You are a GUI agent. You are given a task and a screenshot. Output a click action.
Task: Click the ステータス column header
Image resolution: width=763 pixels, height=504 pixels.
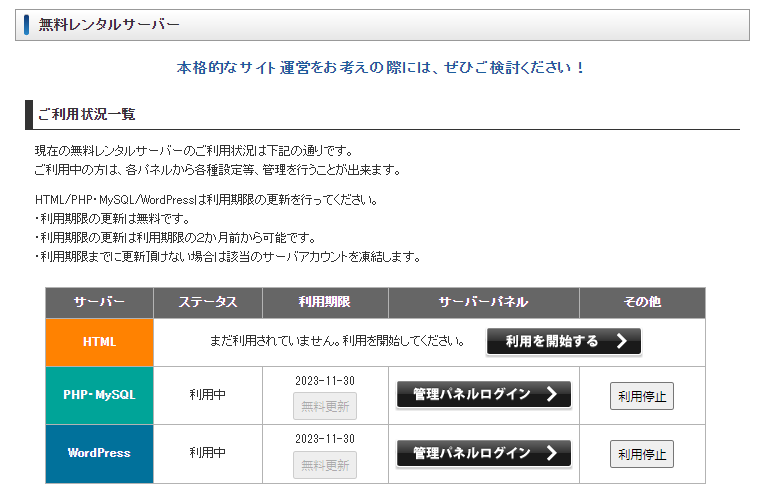[208, 302]
